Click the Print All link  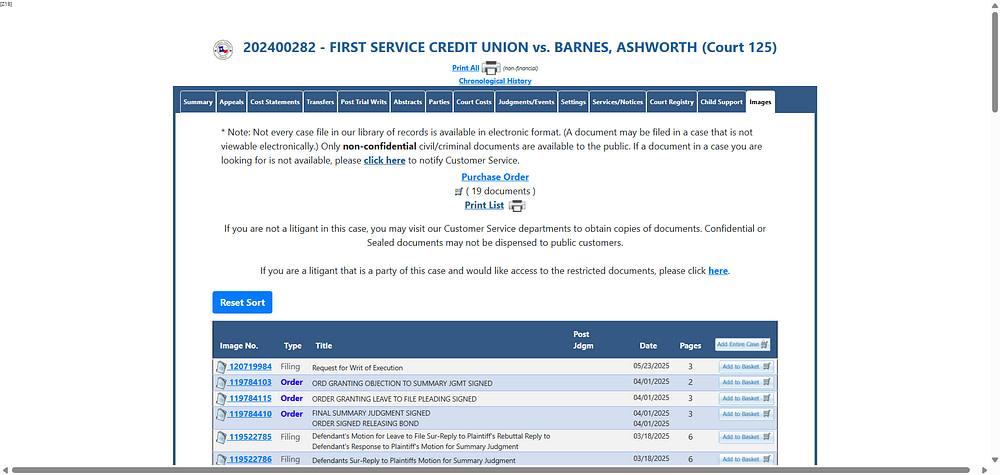click(466, 68)
